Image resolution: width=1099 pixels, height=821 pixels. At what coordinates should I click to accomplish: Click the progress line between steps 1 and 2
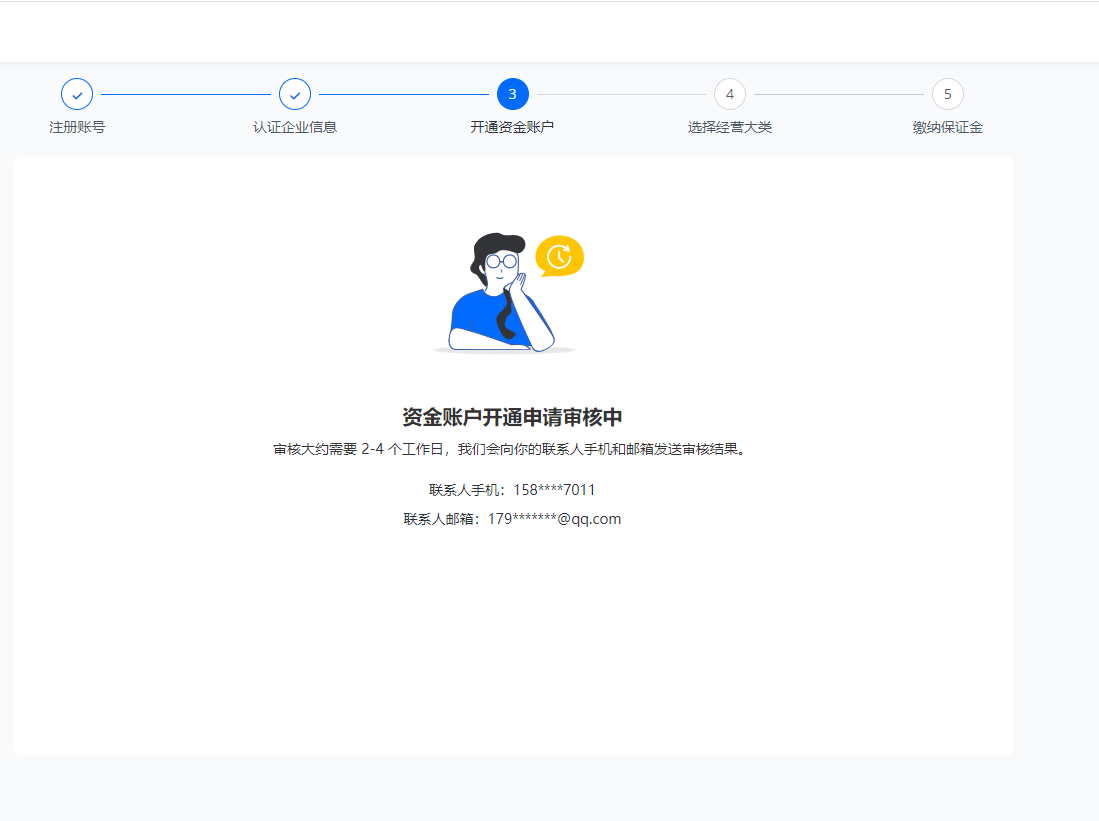coord(186,94)
